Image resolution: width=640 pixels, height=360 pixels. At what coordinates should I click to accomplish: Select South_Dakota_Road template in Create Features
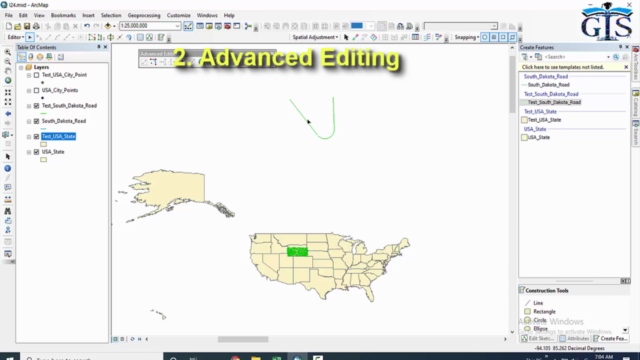[548, 85]
